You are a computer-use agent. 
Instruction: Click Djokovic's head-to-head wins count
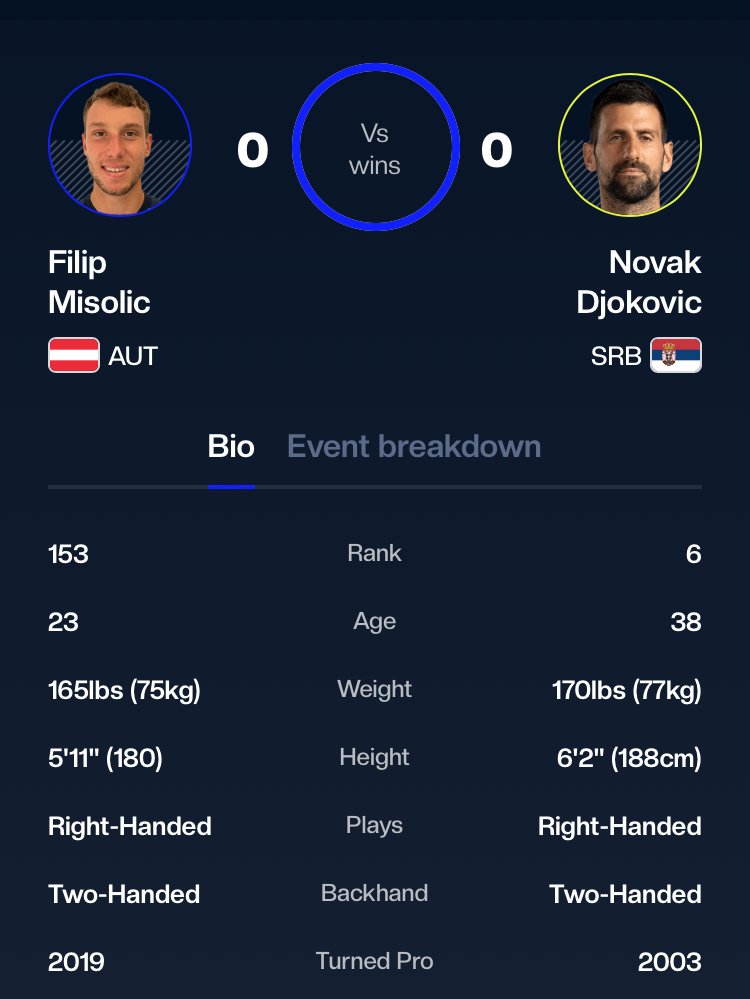click(x=496, y=151)
